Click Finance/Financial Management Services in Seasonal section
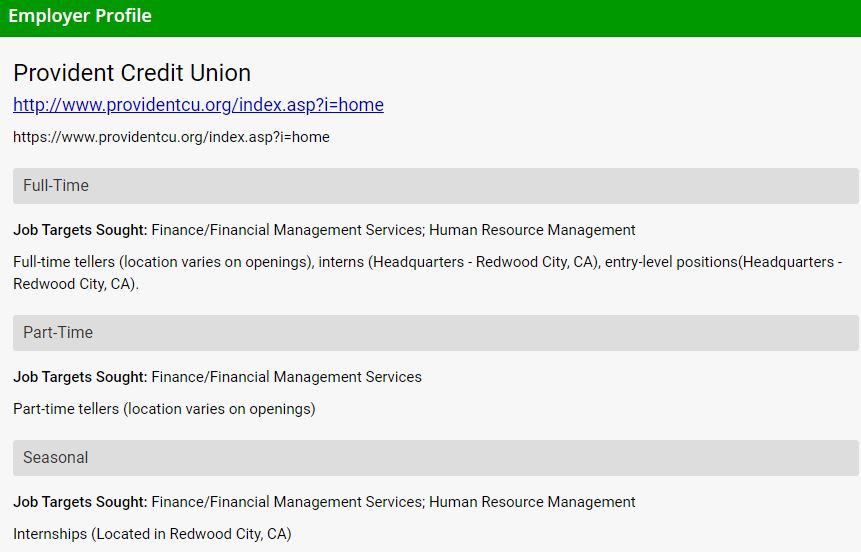This screenshot has height=552, width=861. pyautogui.click(x=286, y=502)
